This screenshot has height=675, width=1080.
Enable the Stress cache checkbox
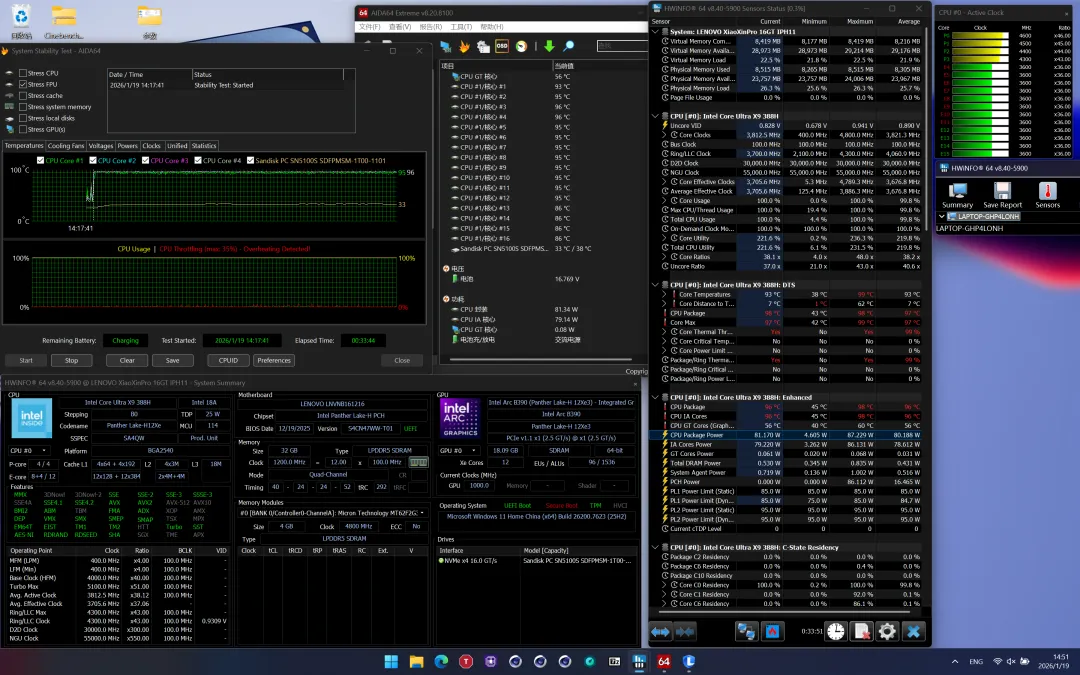click(x=23, y=96)
